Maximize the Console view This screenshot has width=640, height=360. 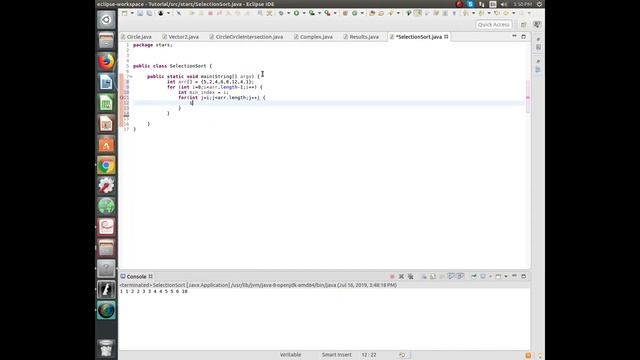point(524,276)
